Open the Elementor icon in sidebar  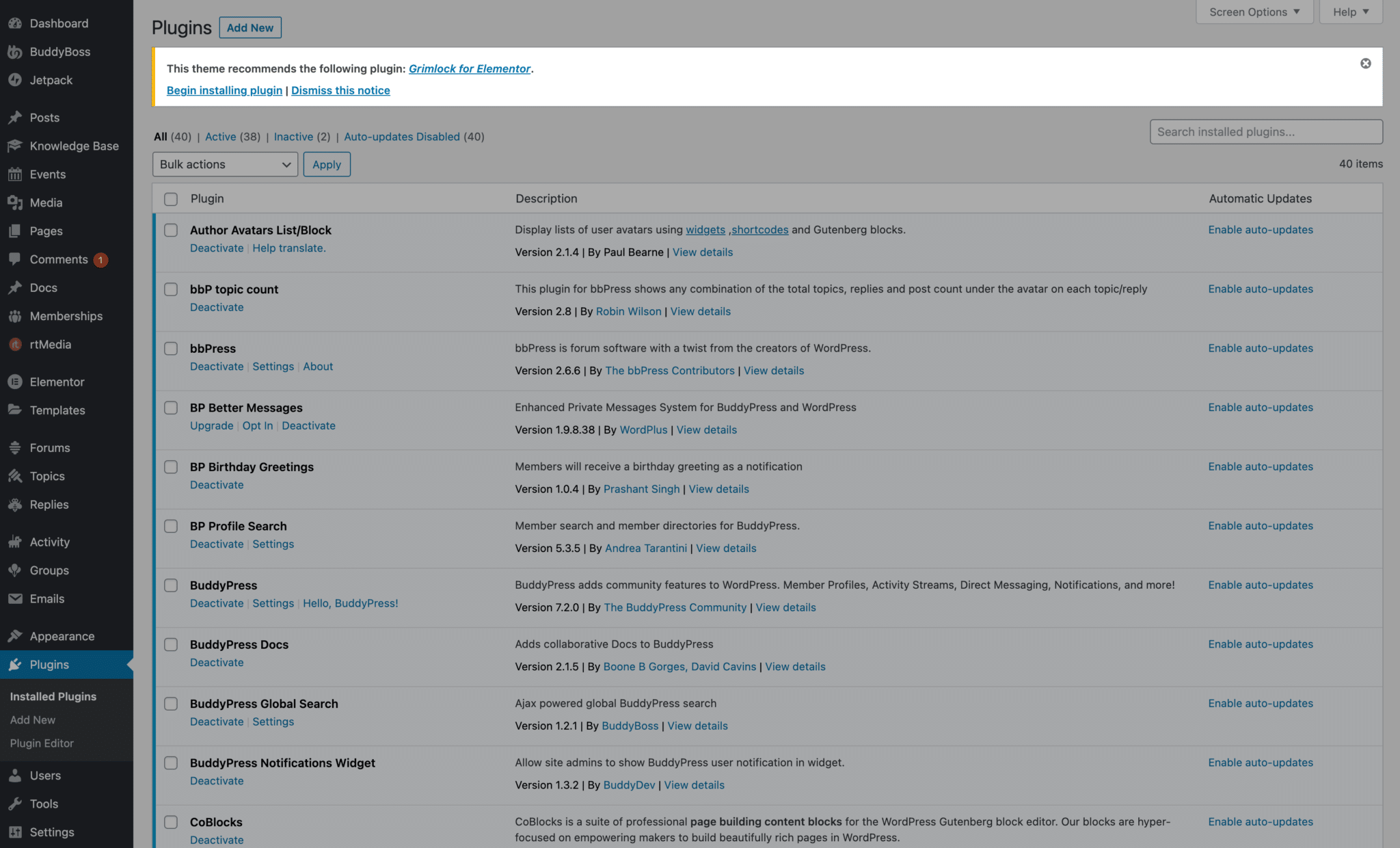point(15,382)
